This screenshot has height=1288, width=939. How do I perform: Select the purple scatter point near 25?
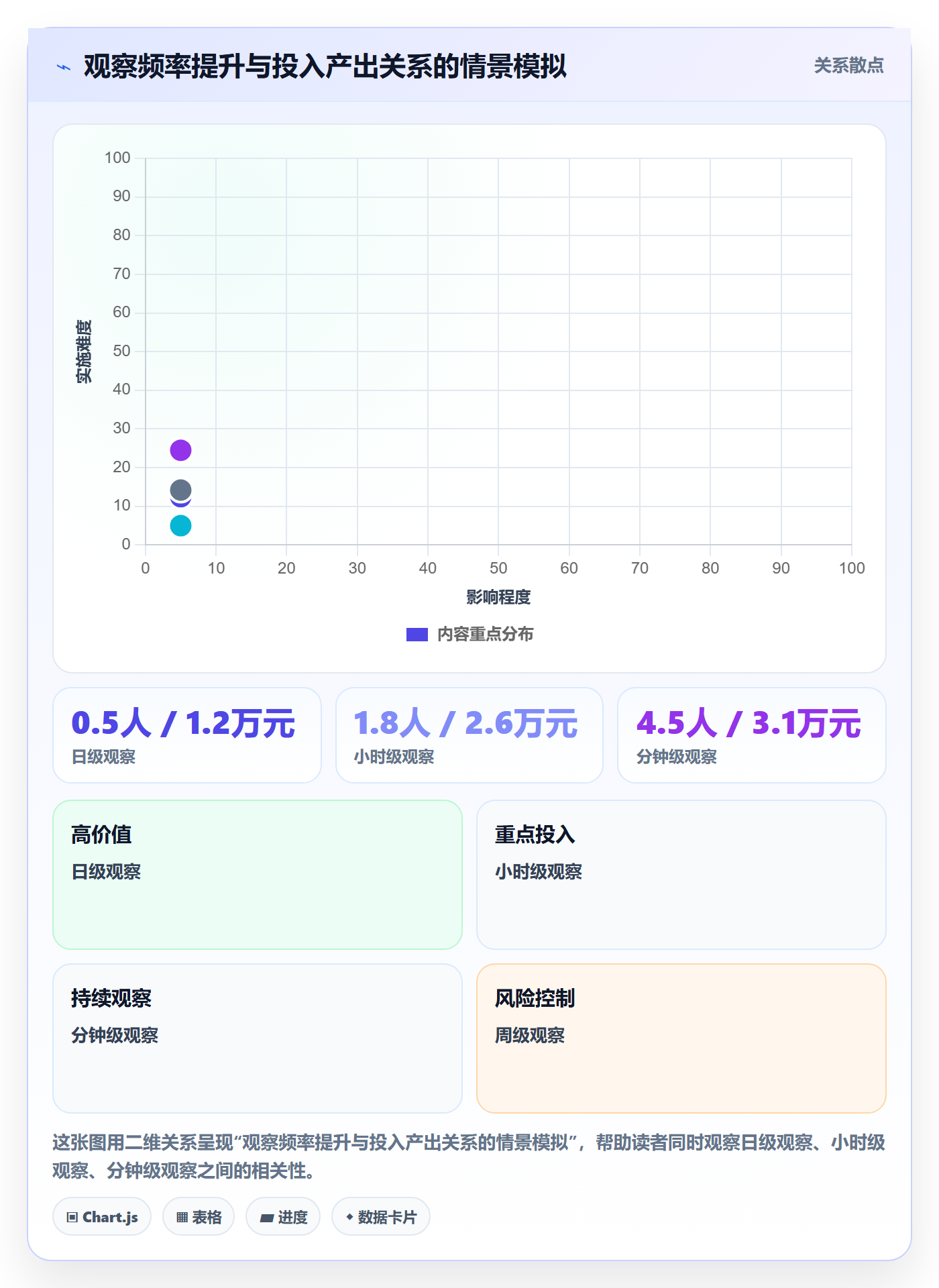pyautogui.click(x=180, y=450)
